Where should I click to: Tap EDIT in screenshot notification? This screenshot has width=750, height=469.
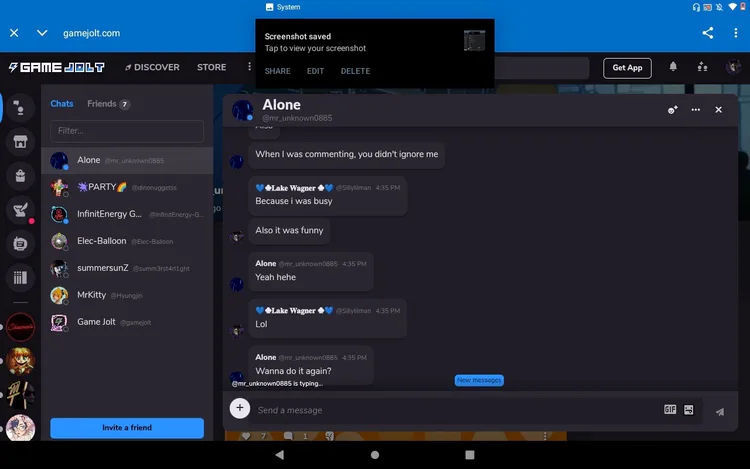point(315,71)
